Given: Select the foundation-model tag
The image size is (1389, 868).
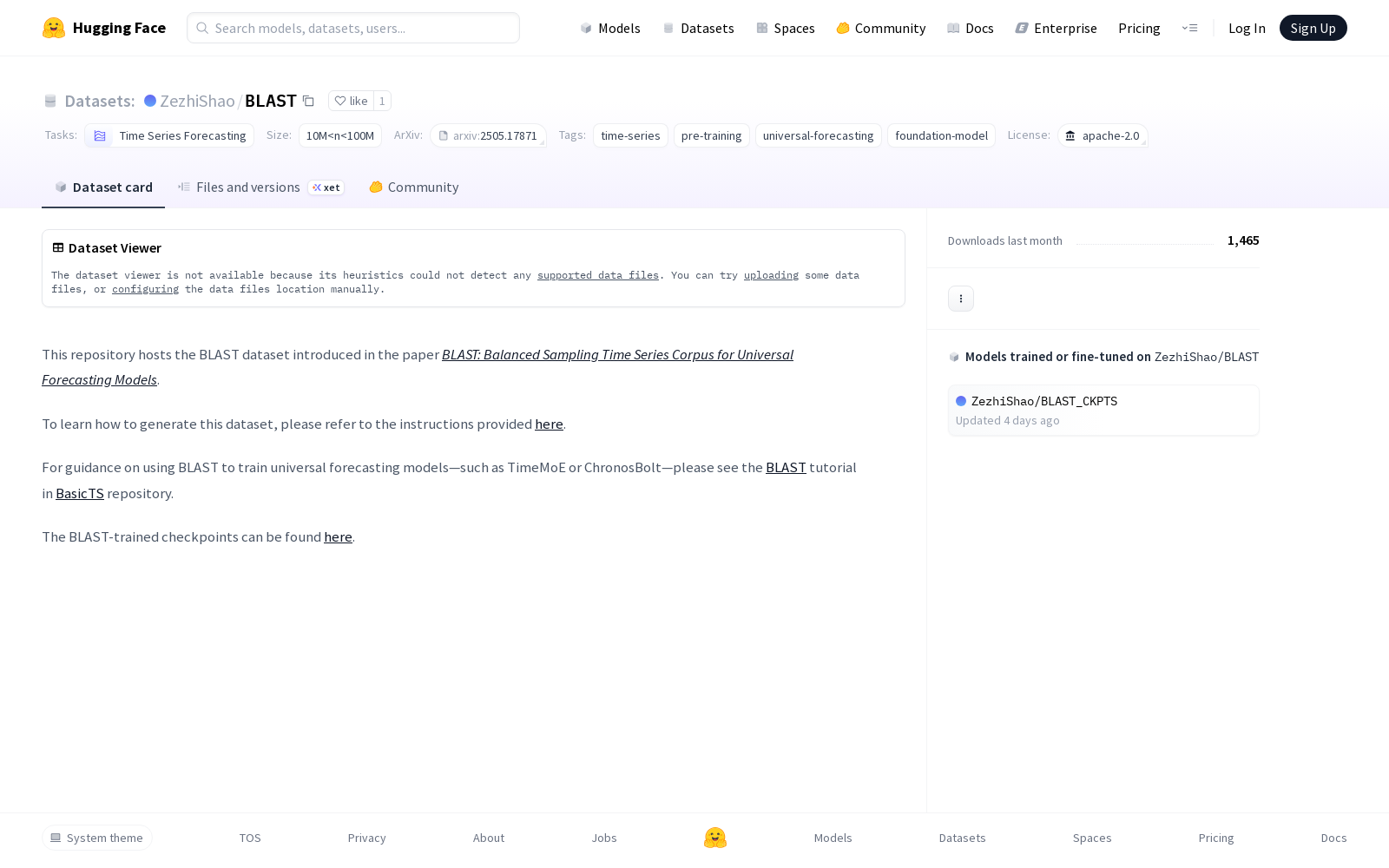Looking at the screenshot, I should 941,135.
